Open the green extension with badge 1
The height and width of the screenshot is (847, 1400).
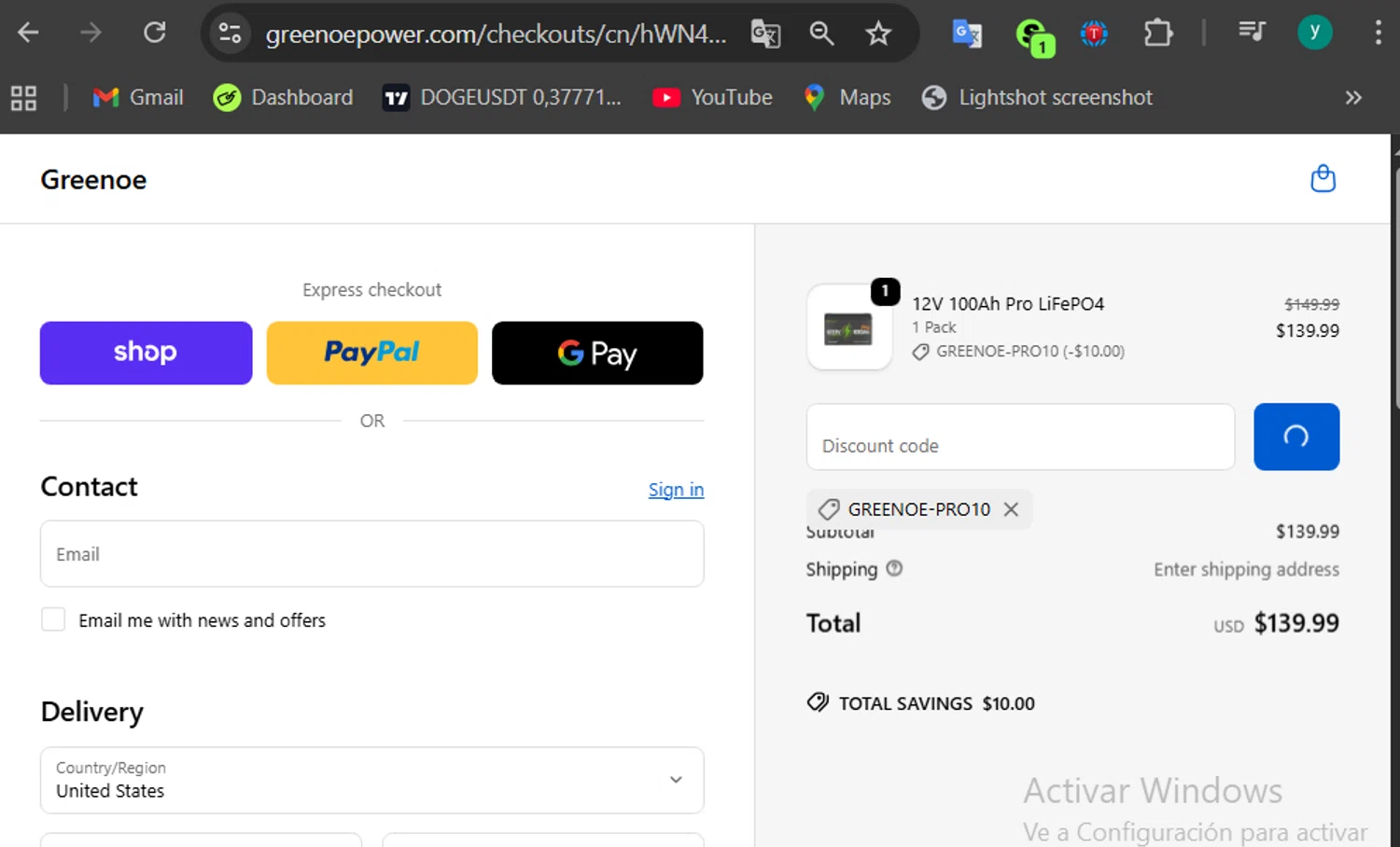click(1034, 37)
